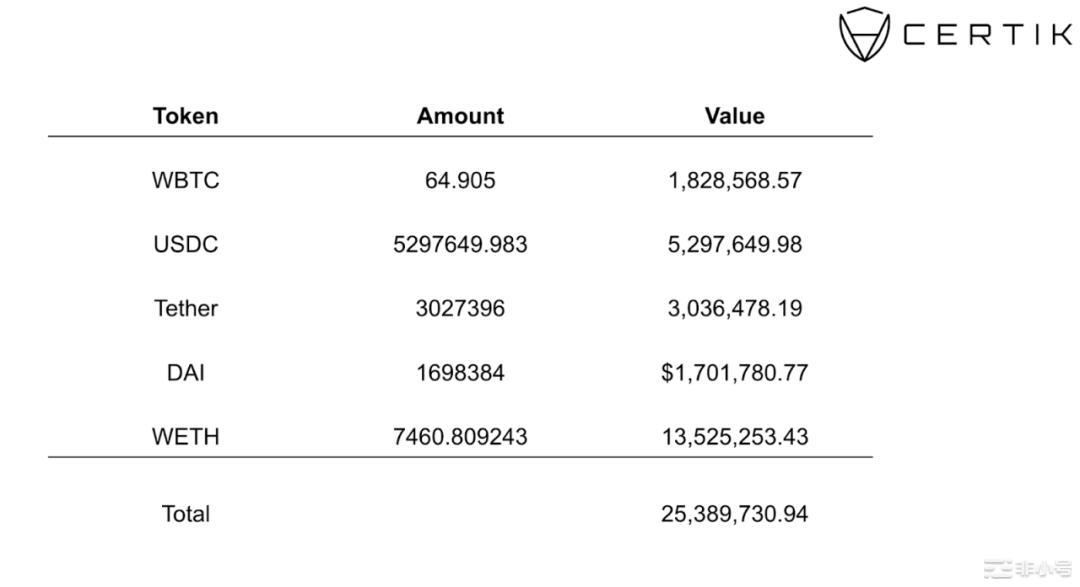Image resolution: width=1080 pixels, height=587 pixels.
Task: Select the WETH token cell
Action: click(x=185, y=436)
